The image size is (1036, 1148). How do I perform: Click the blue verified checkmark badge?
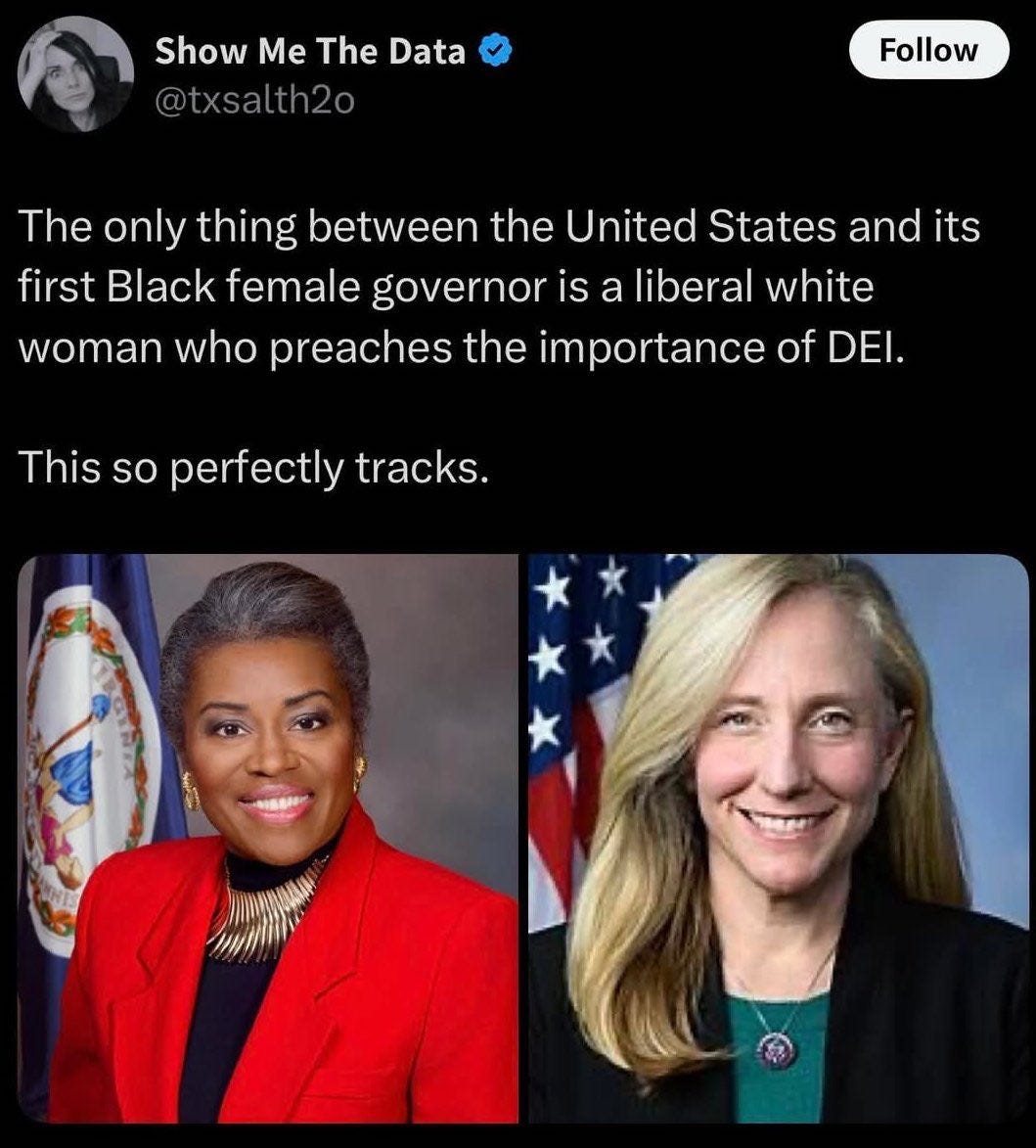[x=495, y=51]
